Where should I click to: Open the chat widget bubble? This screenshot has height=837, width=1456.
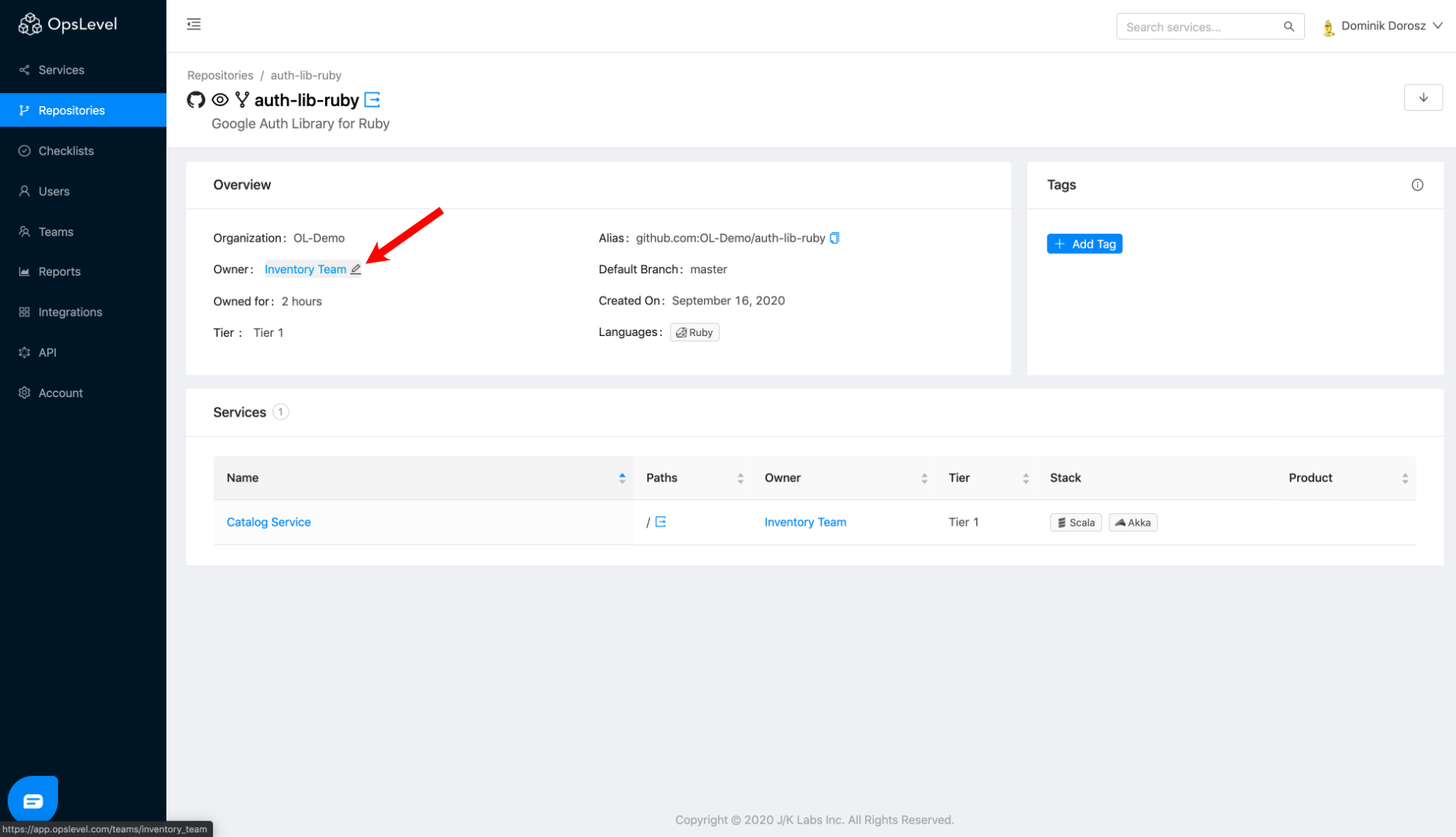tap(33, 800)
